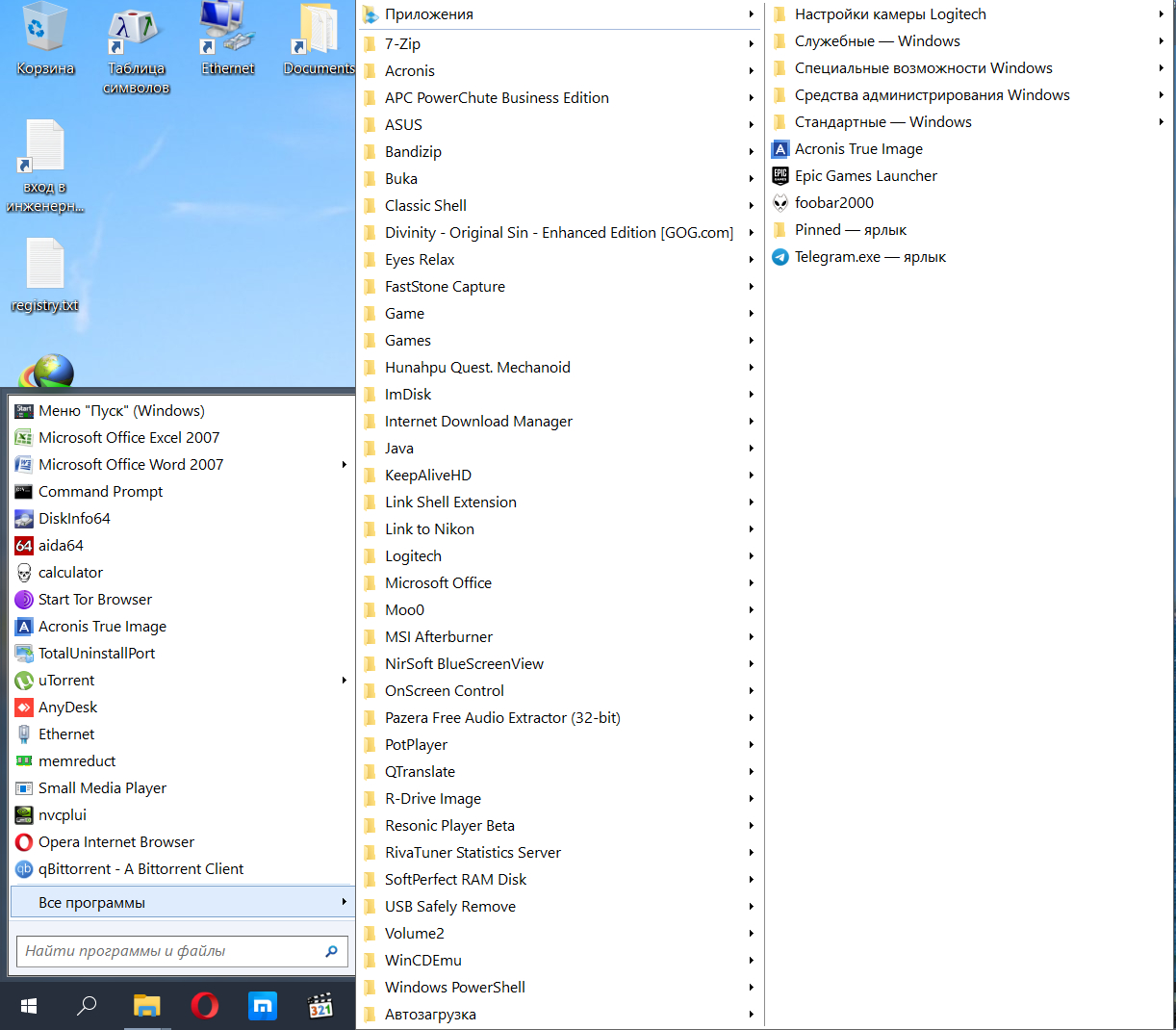The width and height of the screenshot is (1176, 1030).
Task: Open the Maxthon icon on the taskbar
Action: pos(262,1006)
